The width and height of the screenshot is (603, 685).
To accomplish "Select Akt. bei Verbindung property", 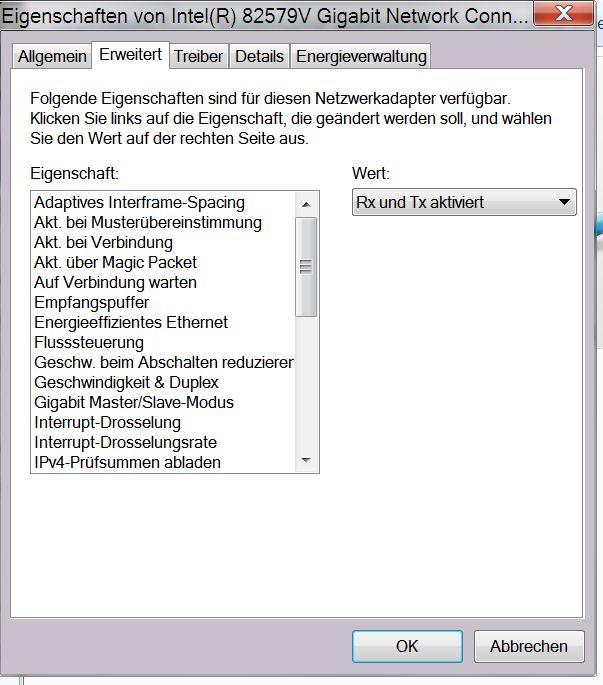I will (163, 242).
